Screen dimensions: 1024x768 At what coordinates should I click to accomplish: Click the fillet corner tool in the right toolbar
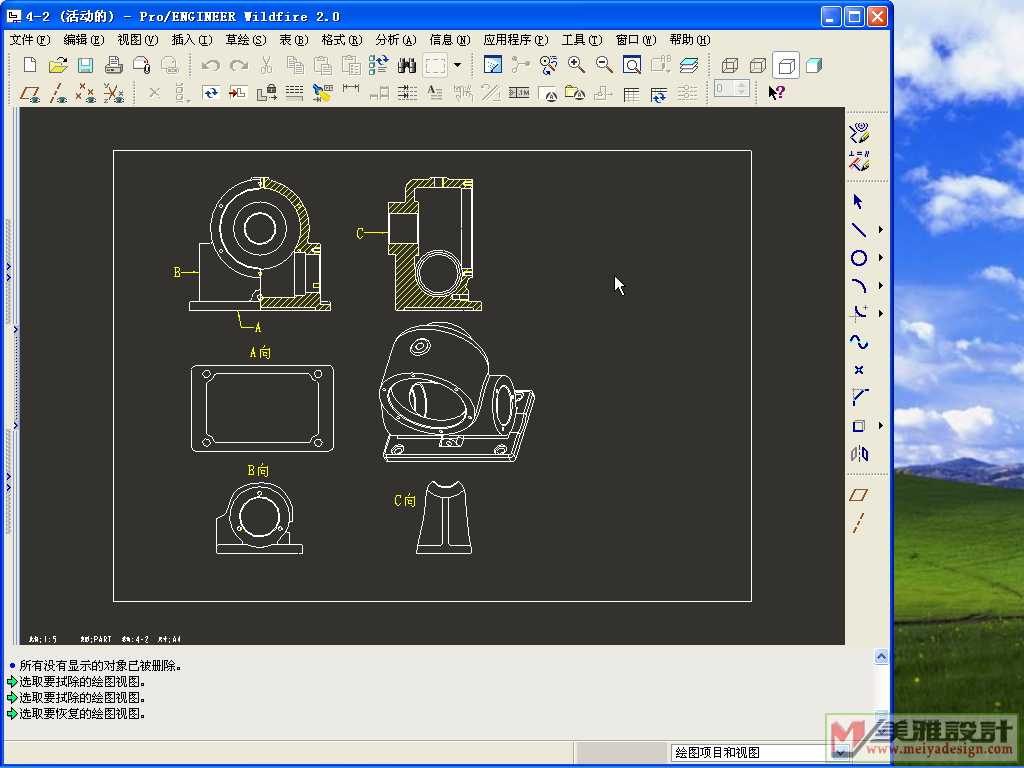coord(859,313)
